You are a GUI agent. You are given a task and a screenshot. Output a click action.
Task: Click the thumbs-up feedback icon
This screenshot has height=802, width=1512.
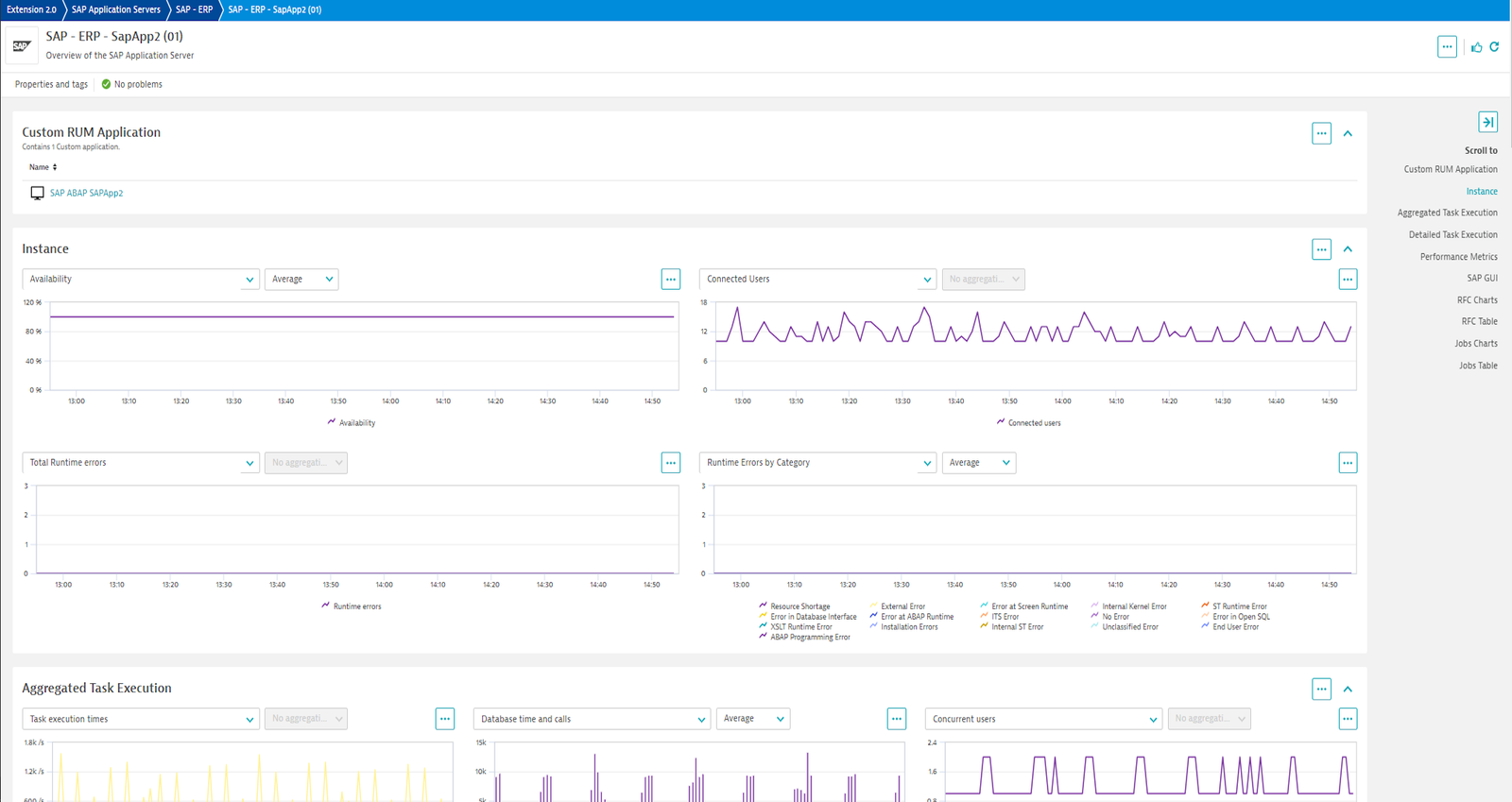click(x=1477, y=47)
